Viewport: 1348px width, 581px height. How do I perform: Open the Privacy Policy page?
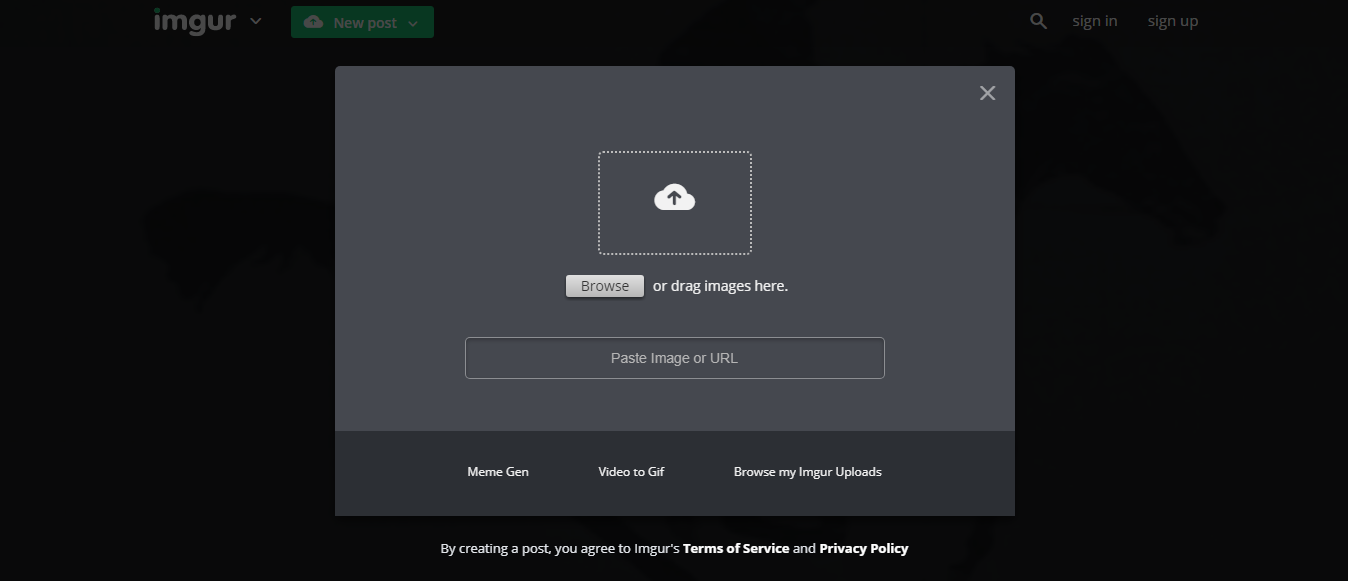[863, 548]
